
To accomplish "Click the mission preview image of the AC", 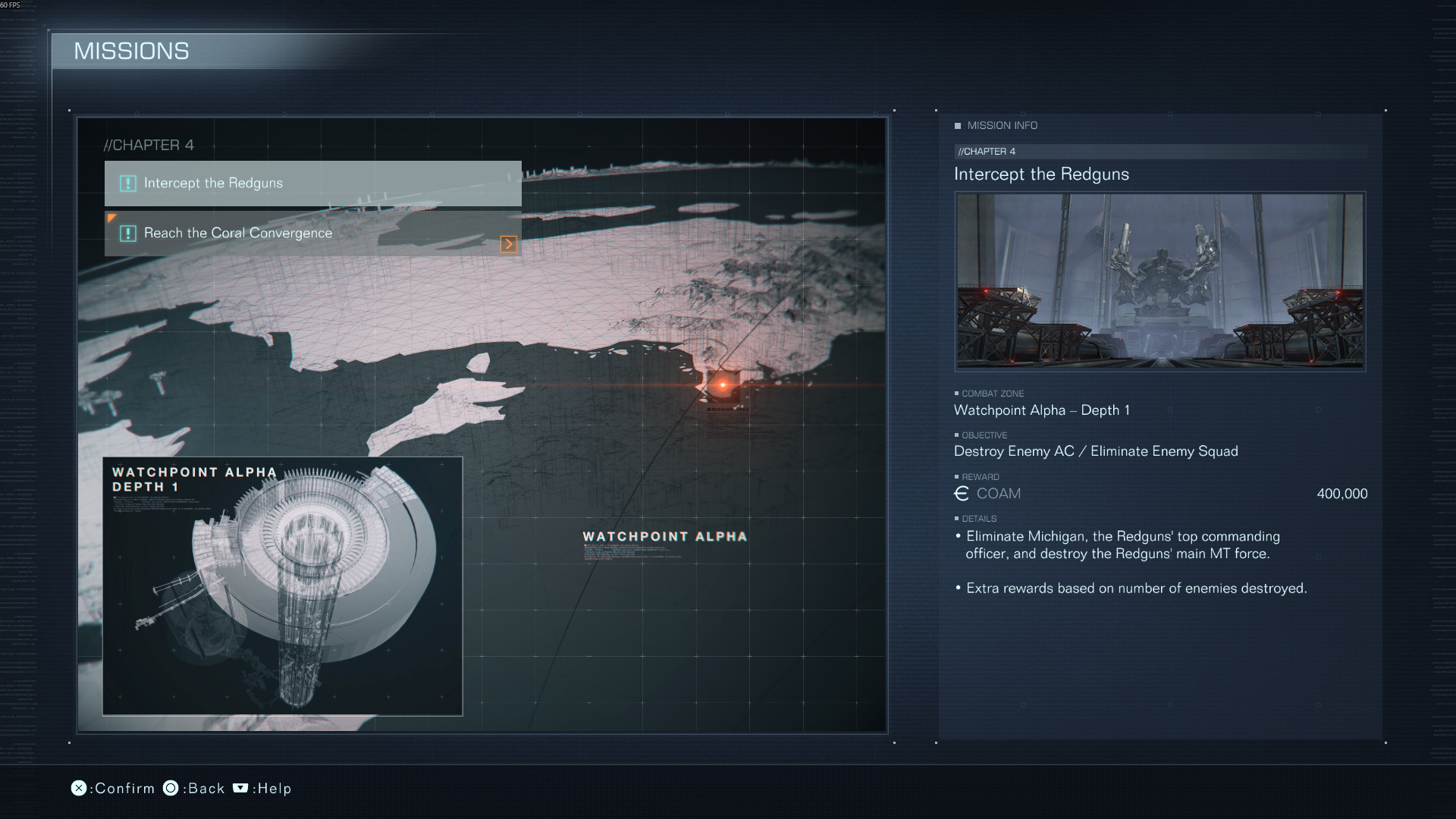I will point(1159,281).
